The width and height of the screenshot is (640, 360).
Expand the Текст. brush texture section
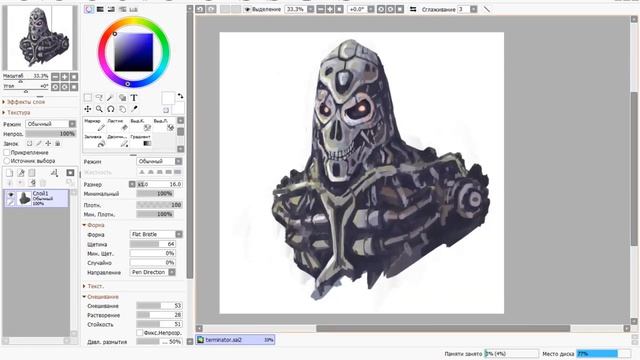(x=93, y=286)
